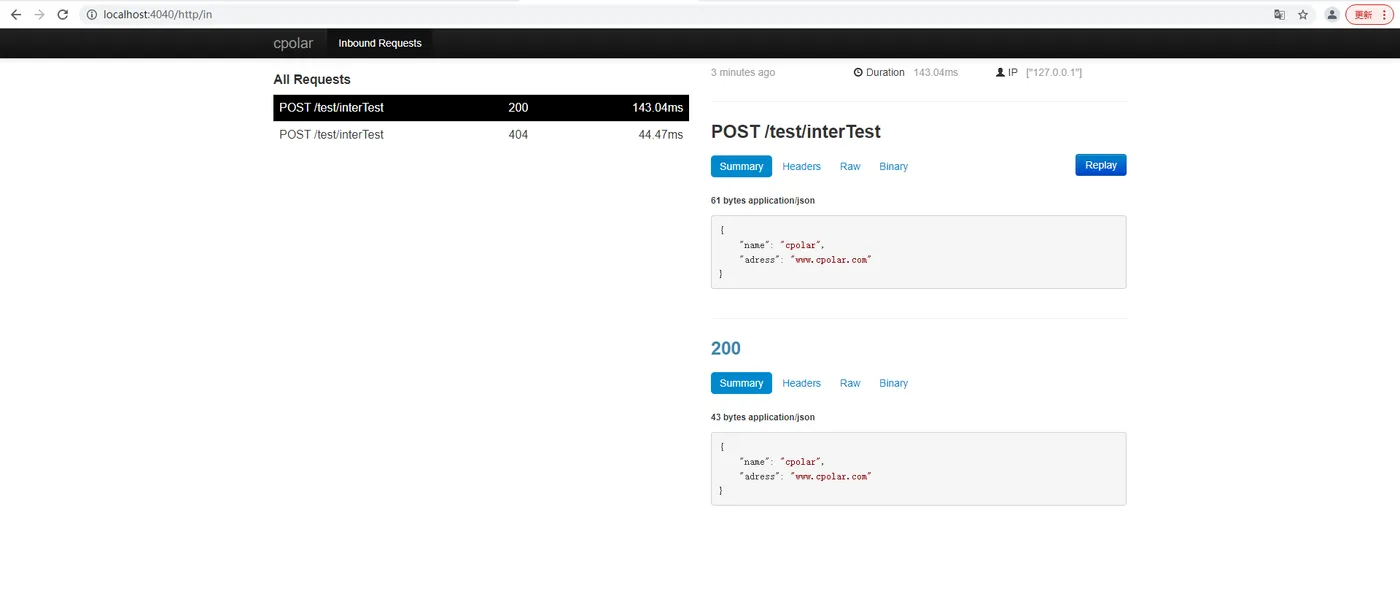The image size is (1400, 591).
Task: Open the translate page icon
Action: click(x=1279, y=15)
